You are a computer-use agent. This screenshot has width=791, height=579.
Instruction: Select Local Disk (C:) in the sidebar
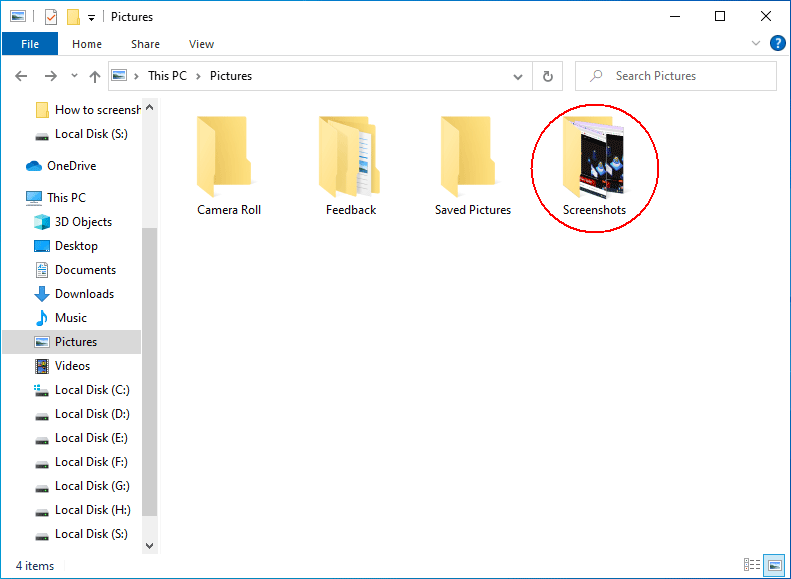pos(82,390)
